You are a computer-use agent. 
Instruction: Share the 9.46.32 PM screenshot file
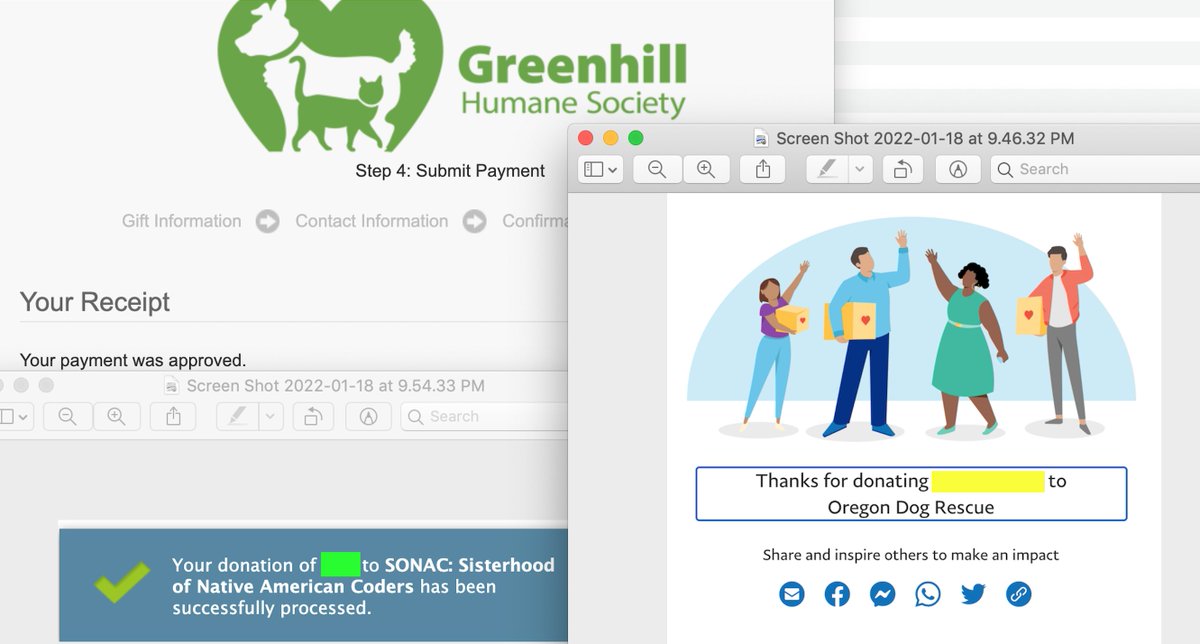click(763, 169)
